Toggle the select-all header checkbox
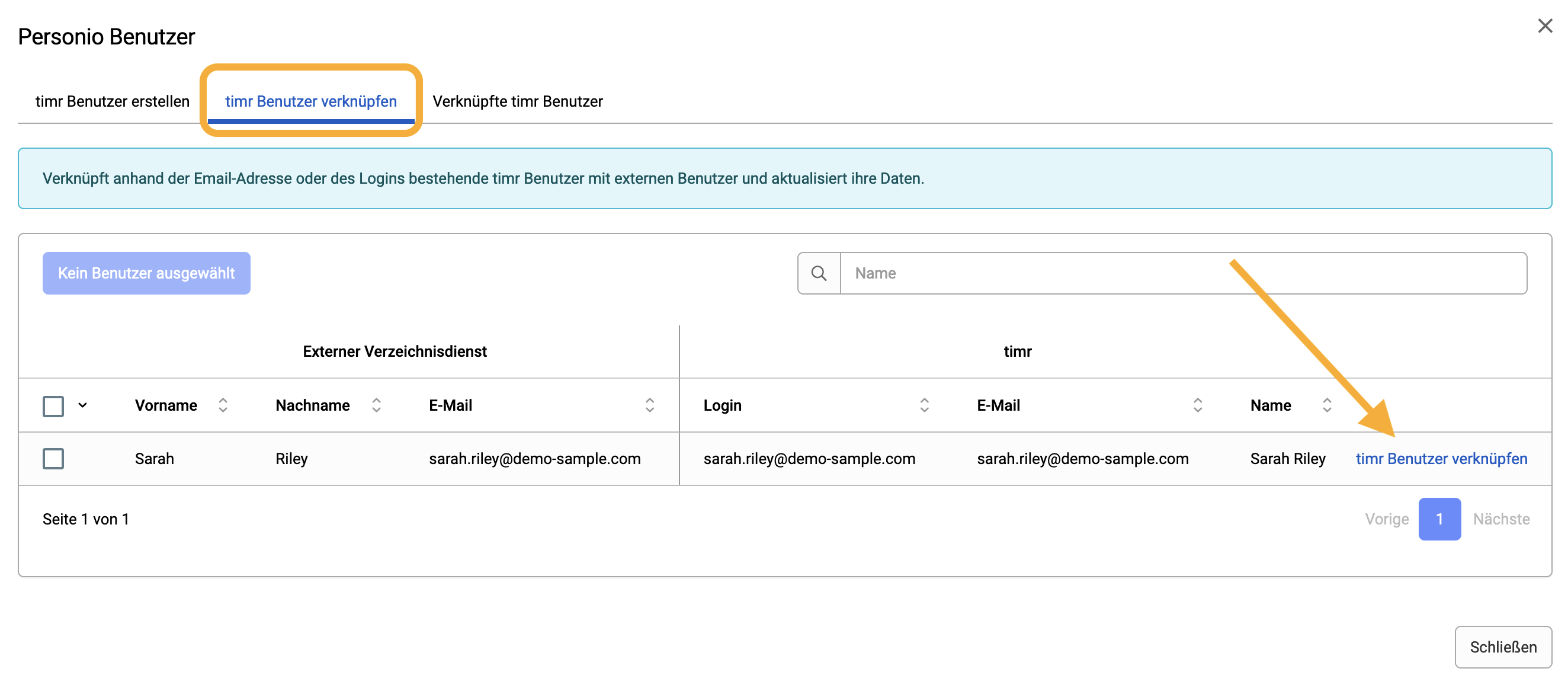This screenshot has width=1568, height=678. 53,406
